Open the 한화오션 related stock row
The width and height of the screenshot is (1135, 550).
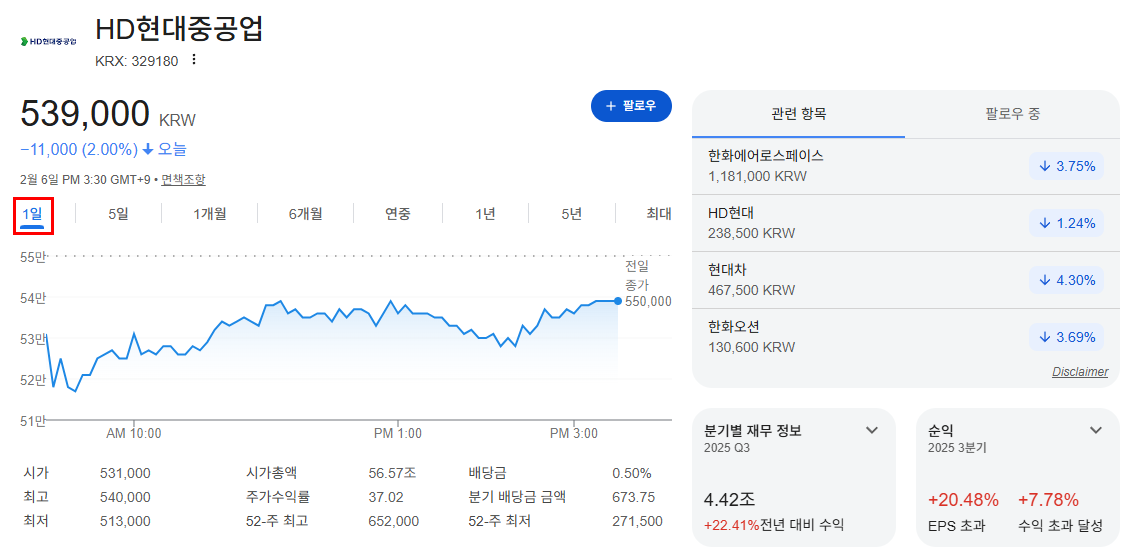point(906,337)
